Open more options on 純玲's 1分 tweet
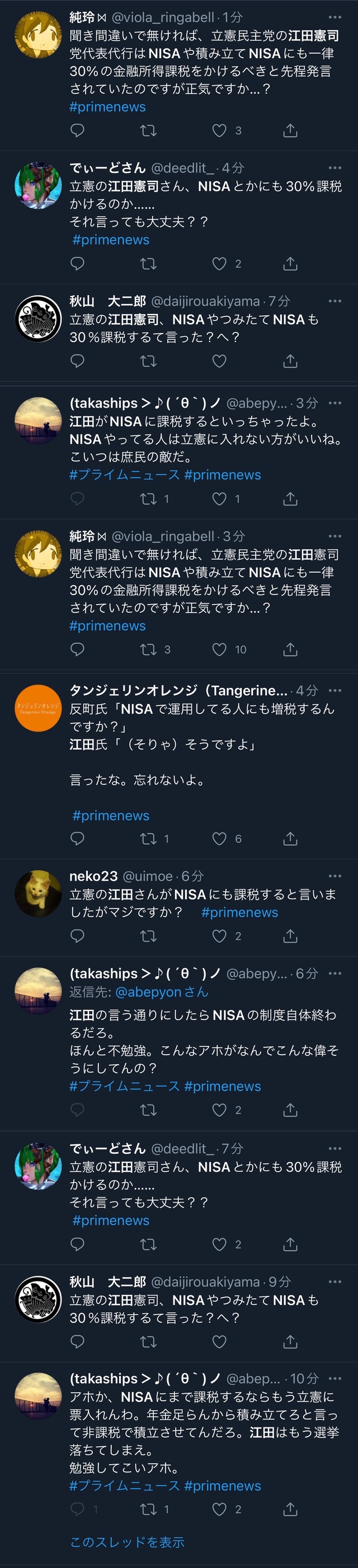 coord(335,17)
